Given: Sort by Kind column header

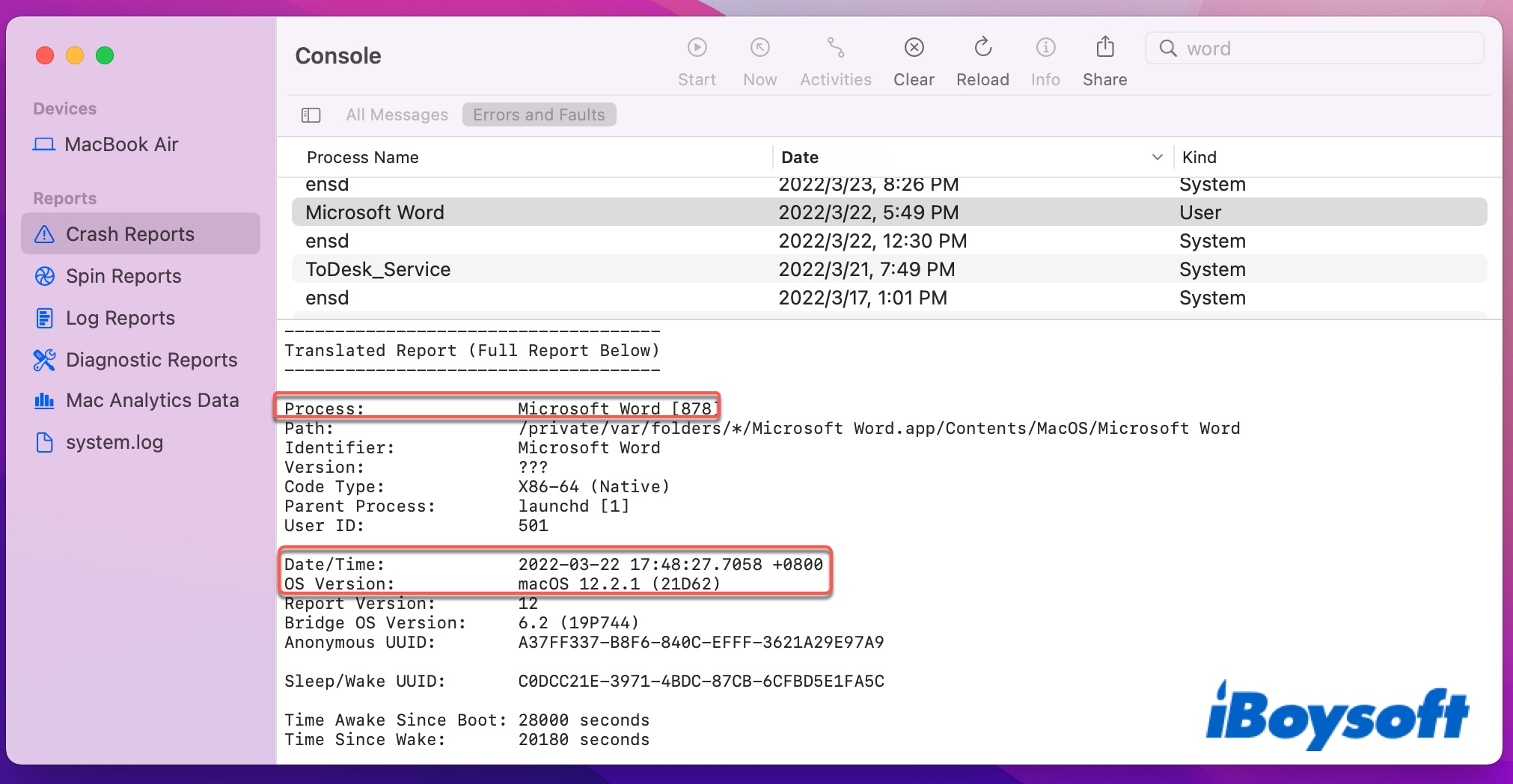Looking at the screenshot, I should 1199,157.
